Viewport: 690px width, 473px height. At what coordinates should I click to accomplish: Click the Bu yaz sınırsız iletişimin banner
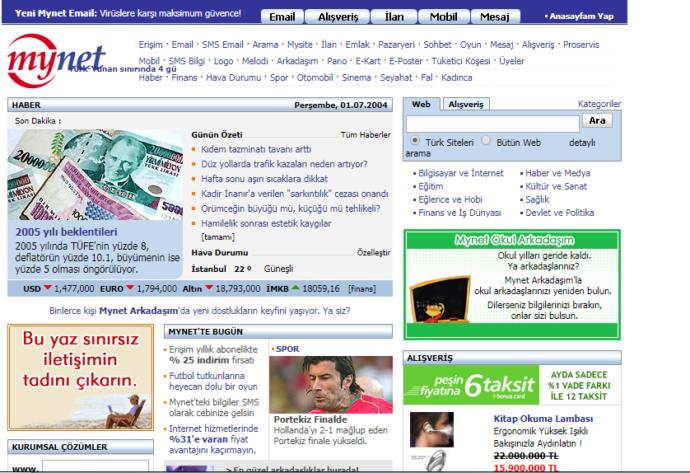click(81, 378)
